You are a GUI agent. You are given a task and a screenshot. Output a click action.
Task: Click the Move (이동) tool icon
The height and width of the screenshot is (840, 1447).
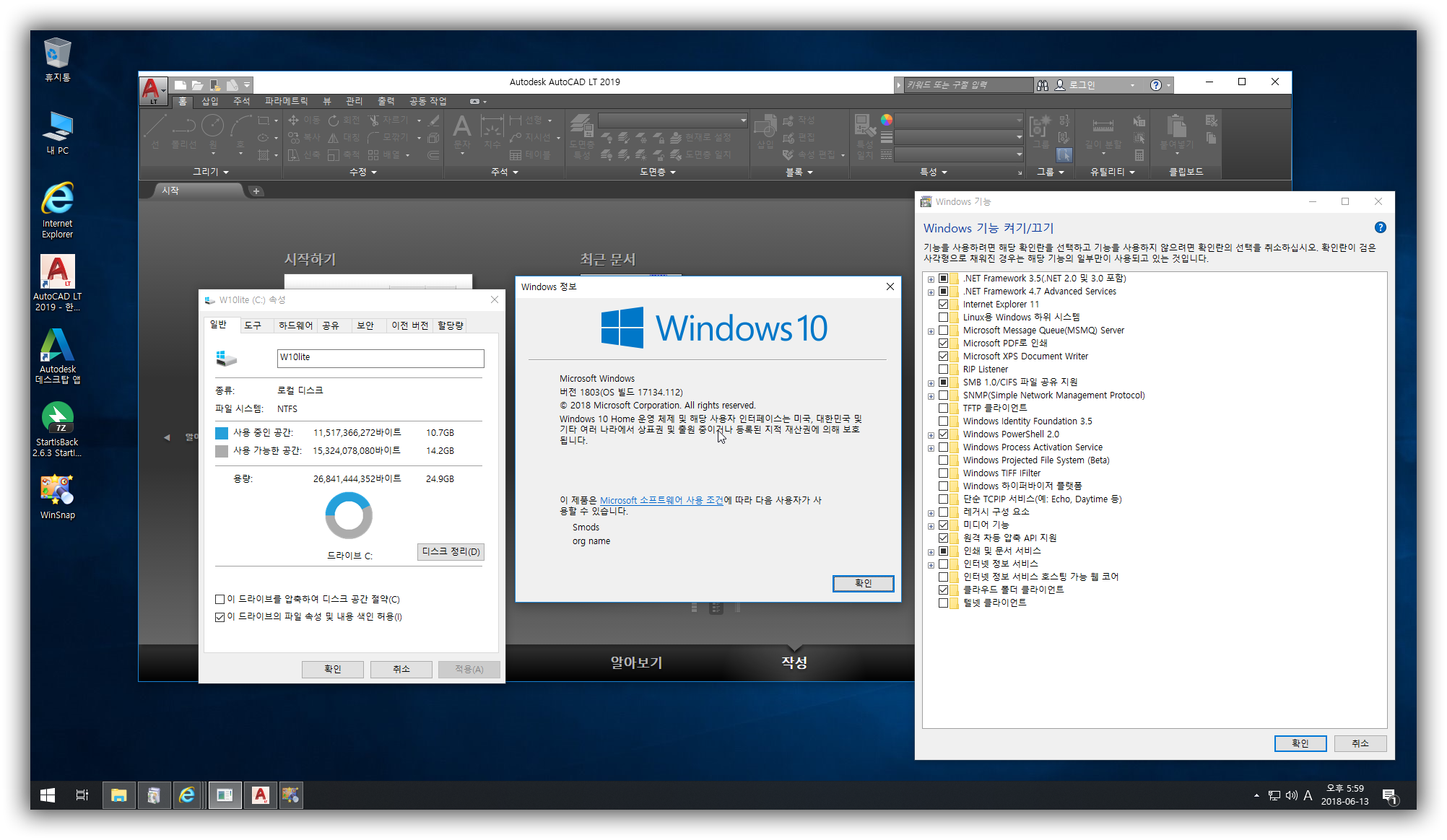(x=293, y=121)
